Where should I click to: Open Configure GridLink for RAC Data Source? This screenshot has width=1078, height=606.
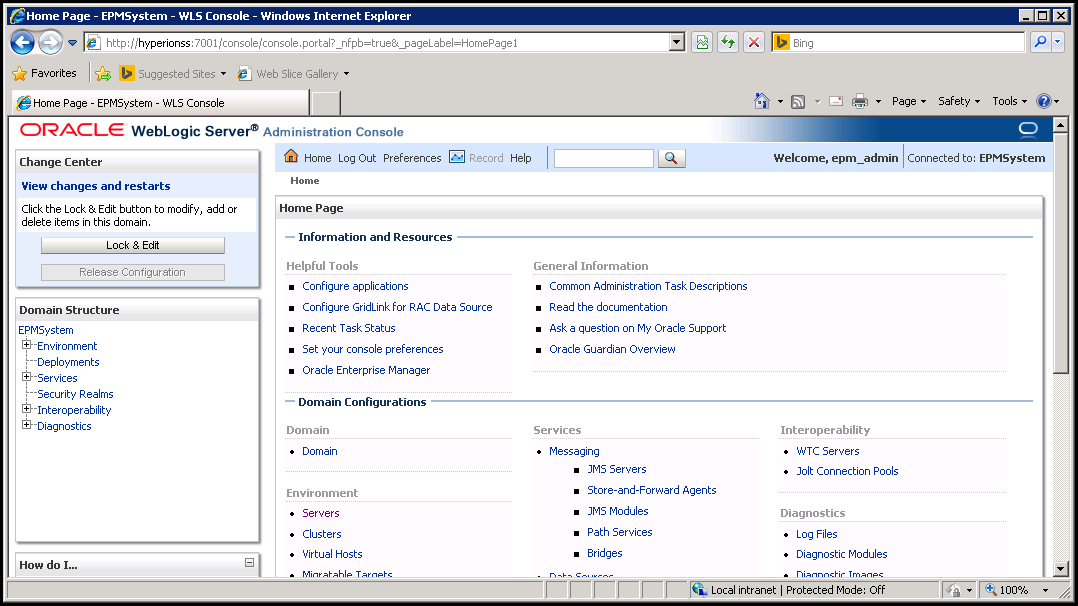[x=397, y=307]
